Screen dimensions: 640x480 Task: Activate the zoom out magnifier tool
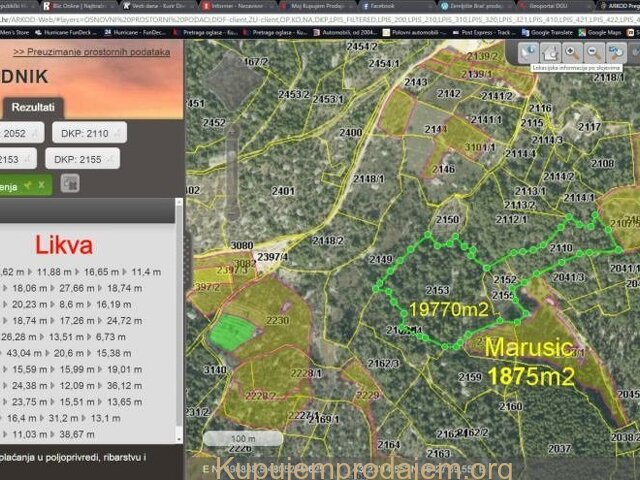pos(594,51)
